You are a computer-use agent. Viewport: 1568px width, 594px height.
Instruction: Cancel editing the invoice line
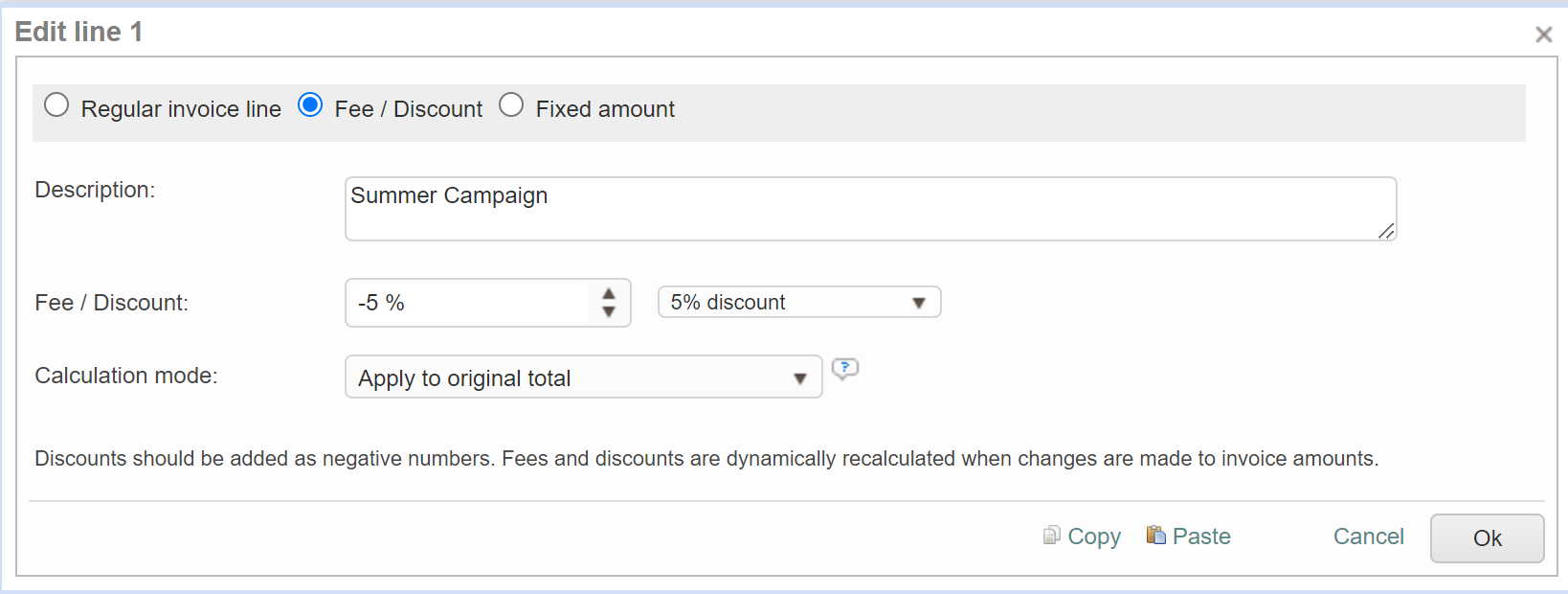(x=1368, y=537)
